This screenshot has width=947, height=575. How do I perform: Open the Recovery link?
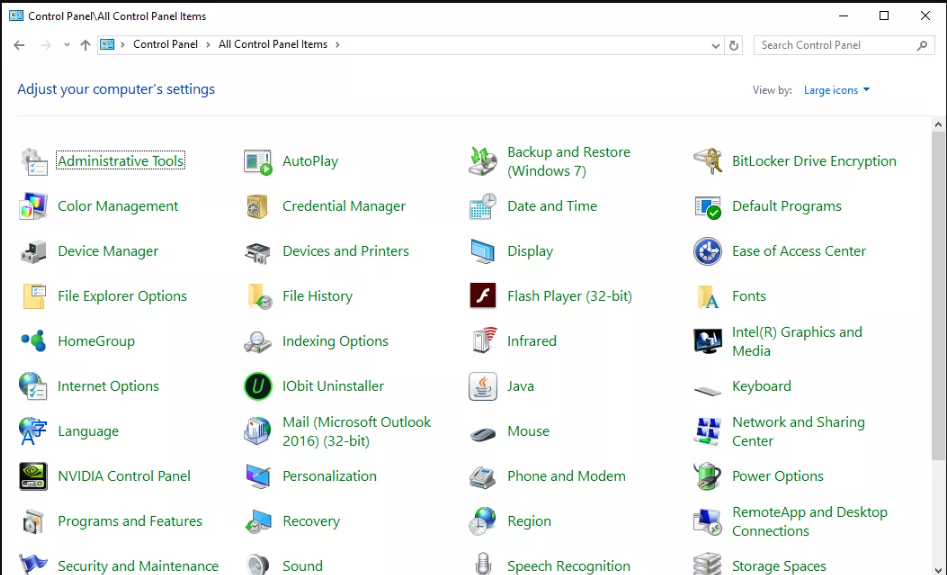[311, 521]
